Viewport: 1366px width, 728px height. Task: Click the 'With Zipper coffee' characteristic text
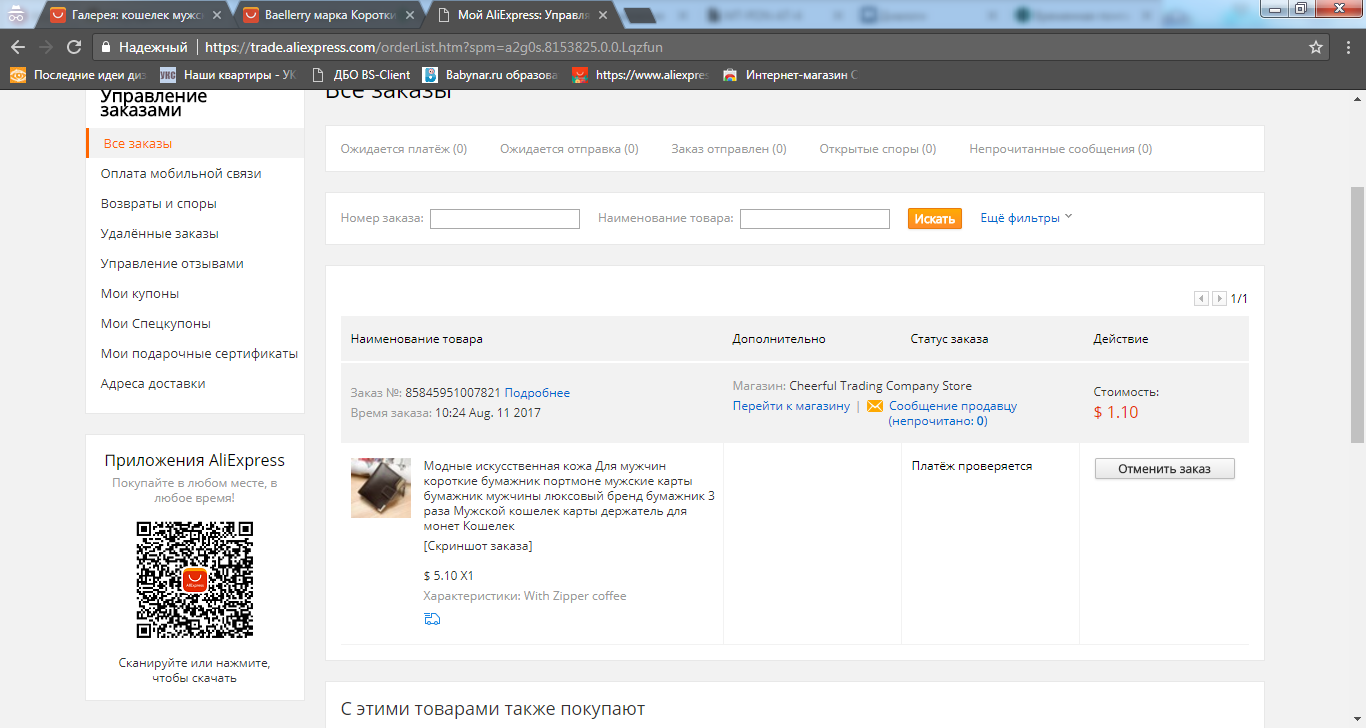click(575, 596)
